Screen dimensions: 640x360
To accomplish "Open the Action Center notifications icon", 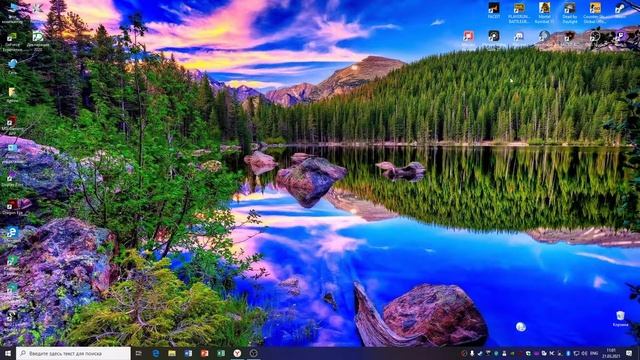I will click(629, 353).
